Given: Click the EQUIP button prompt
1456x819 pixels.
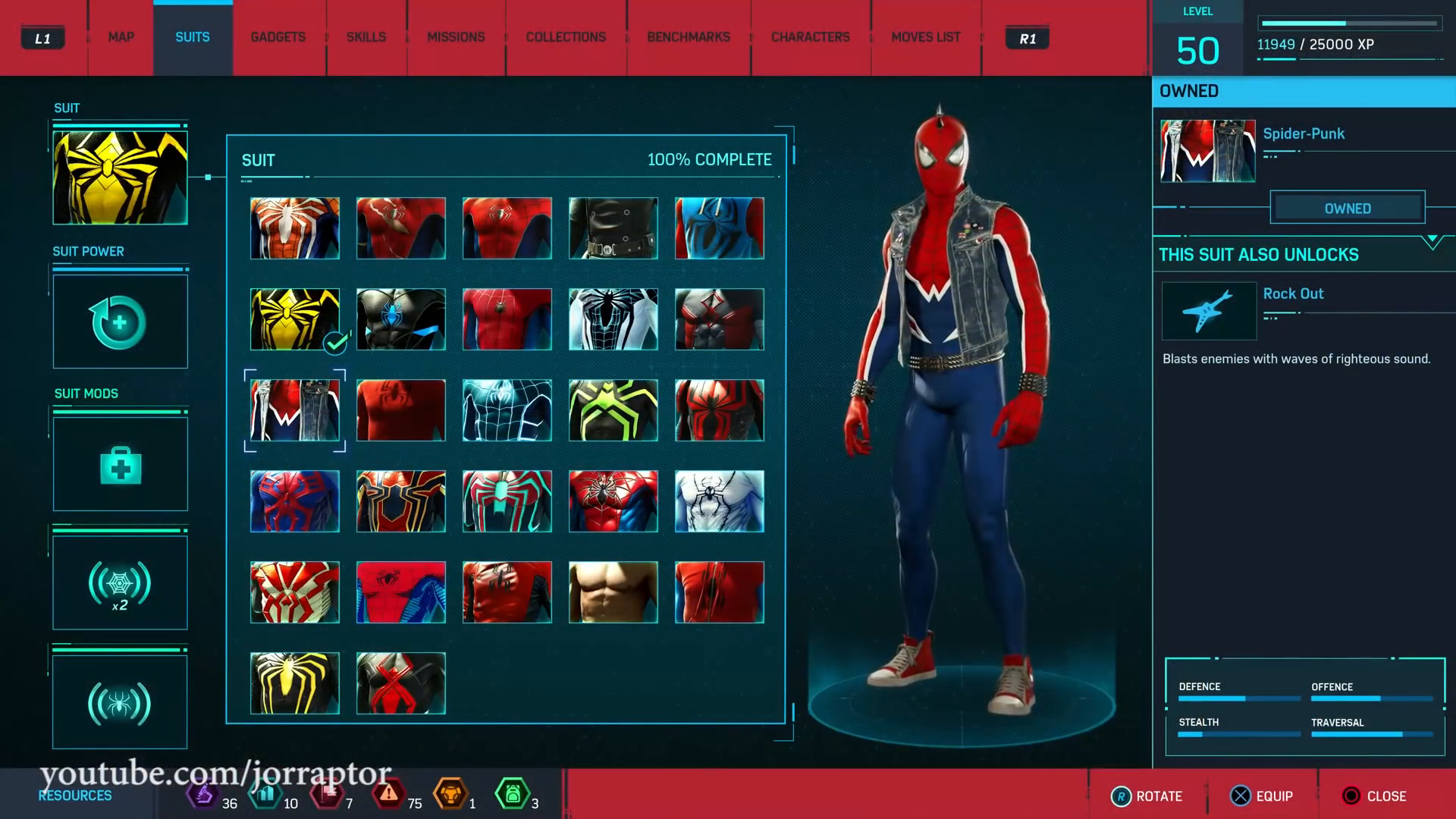Looking at the screenshot, I should [x=1262, y=796].
